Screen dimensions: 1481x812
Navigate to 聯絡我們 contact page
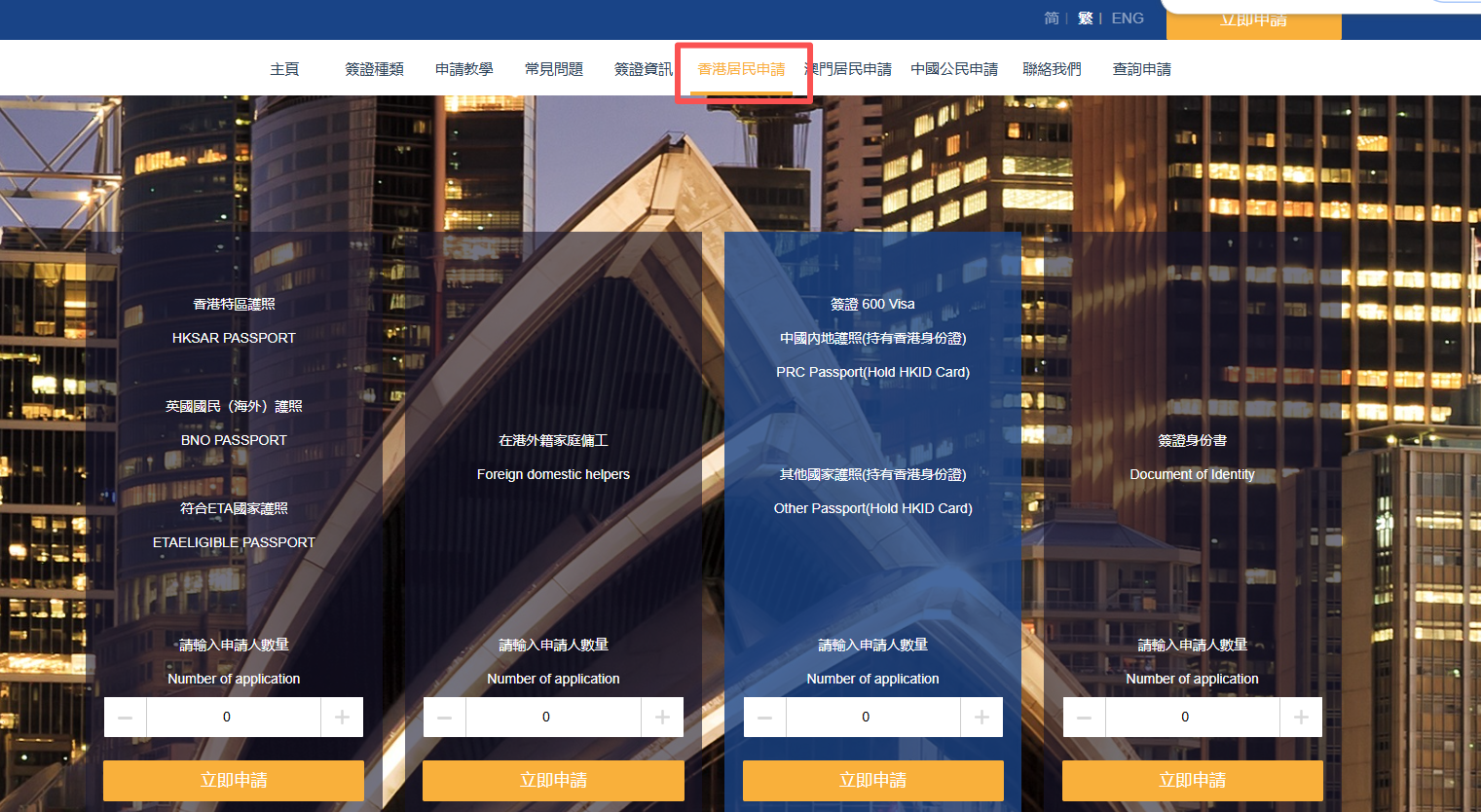point(1052,69)
